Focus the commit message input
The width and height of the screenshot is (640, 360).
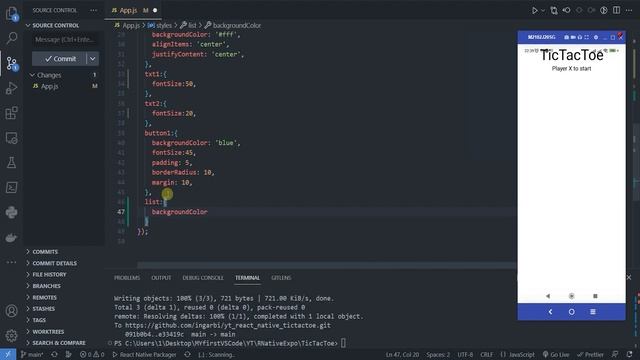click(x=65, y=40)
